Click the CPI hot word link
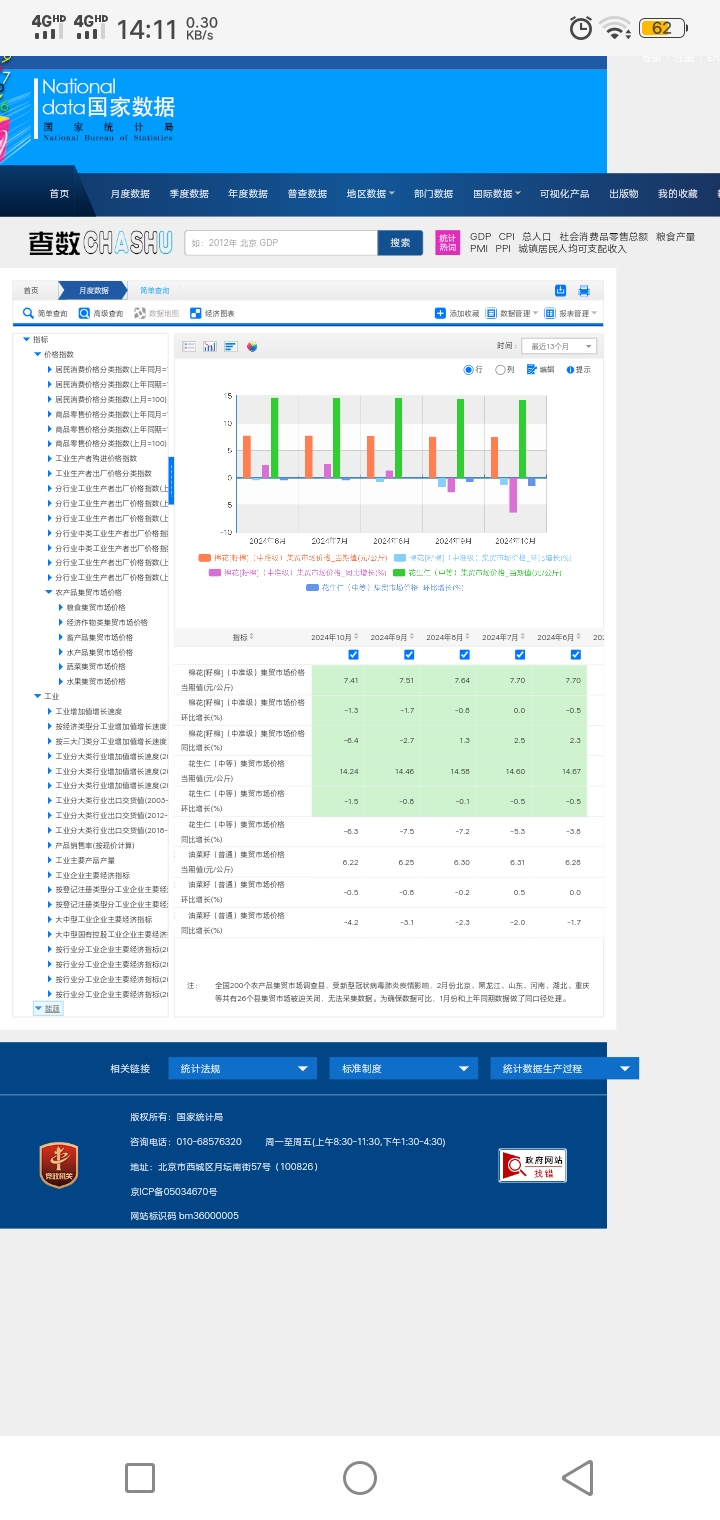This screenshot has height=1520, width=720. [507, 237]
